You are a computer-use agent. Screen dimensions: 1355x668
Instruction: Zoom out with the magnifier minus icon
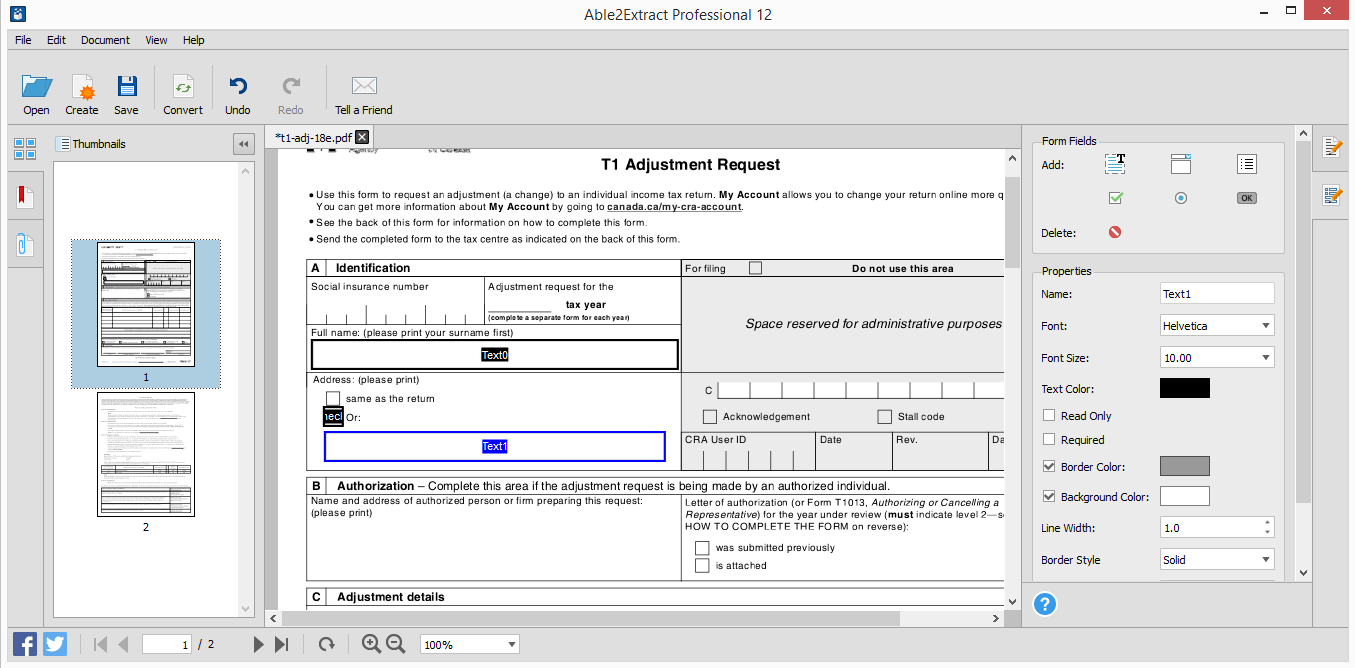395,644
